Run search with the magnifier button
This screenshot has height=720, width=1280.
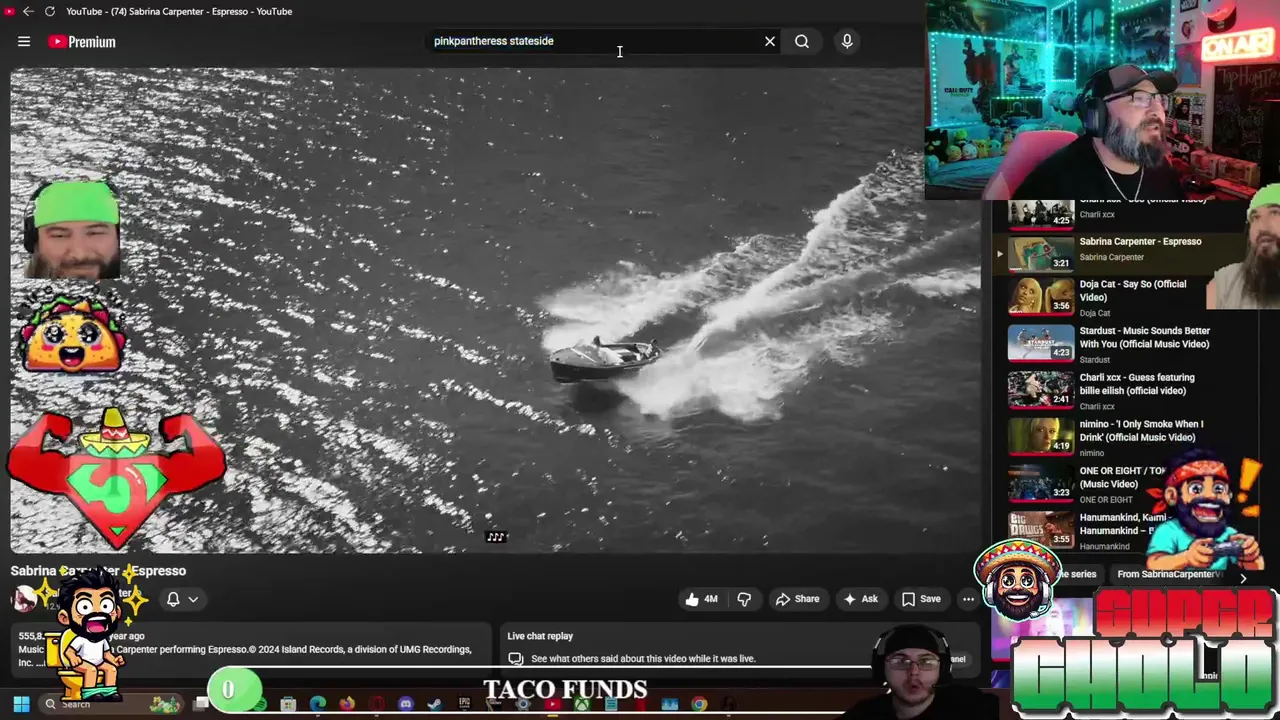(x=802, y=41)
